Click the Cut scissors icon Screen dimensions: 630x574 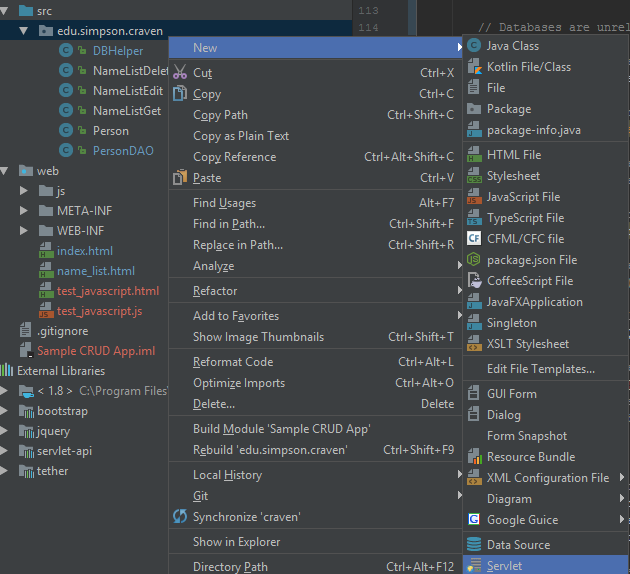pyautogui.click(x=180, y=72)
